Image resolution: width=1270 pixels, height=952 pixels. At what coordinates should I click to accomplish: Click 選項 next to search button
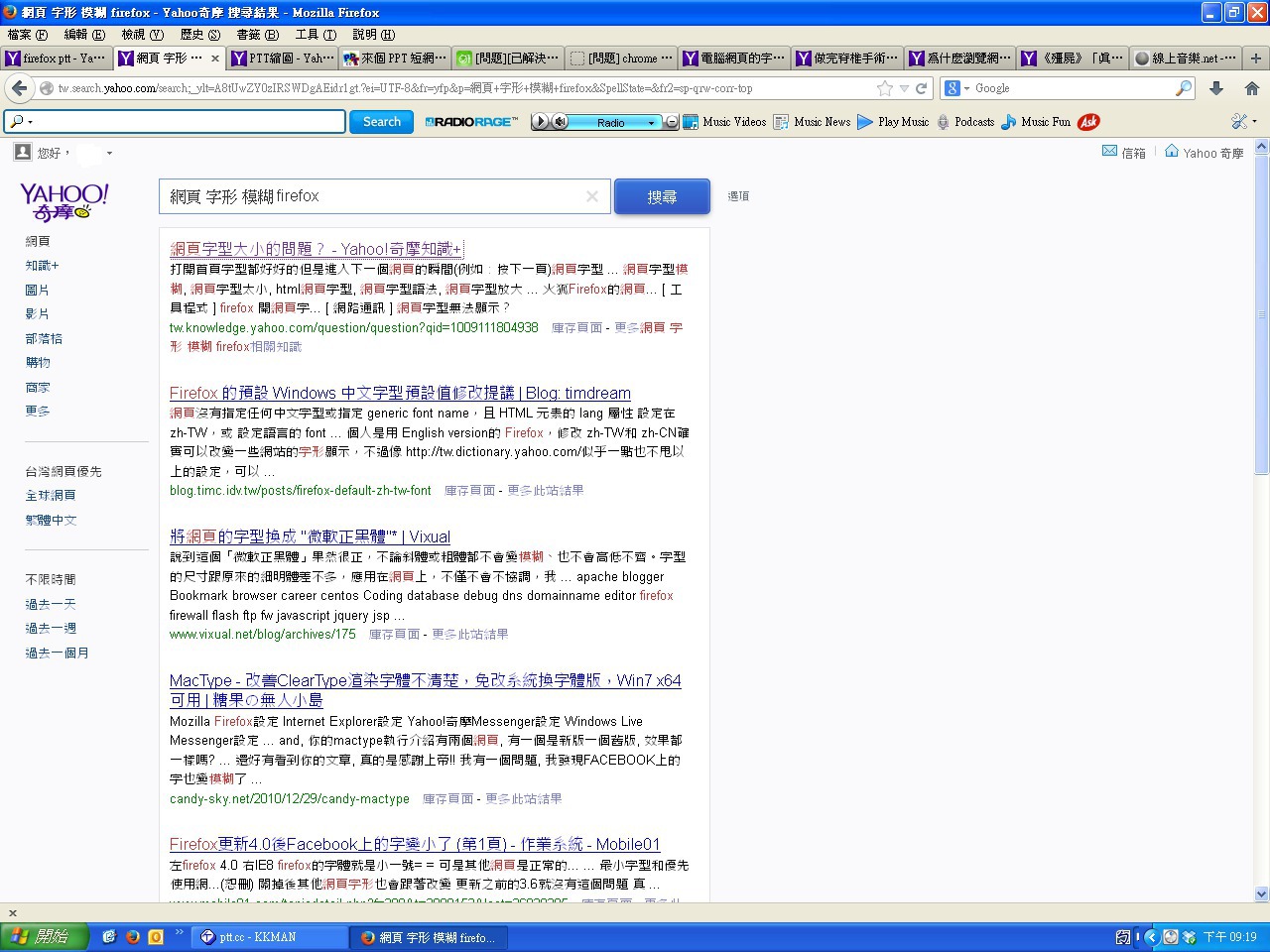coord(738,196)
